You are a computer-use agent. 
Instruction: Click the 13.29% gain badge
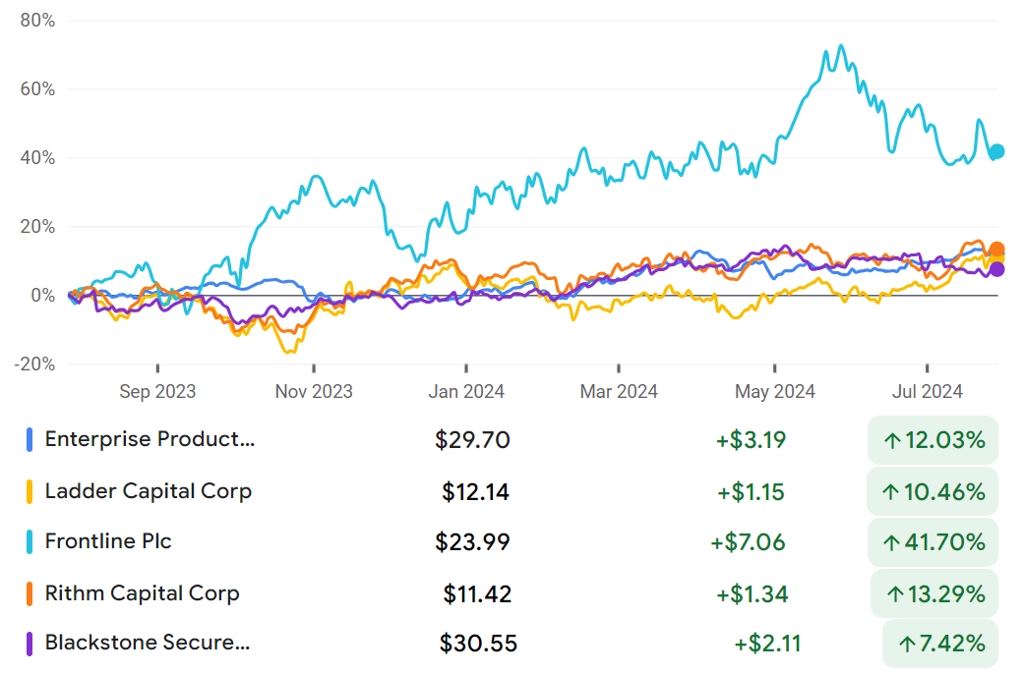(x=935, y=594)
